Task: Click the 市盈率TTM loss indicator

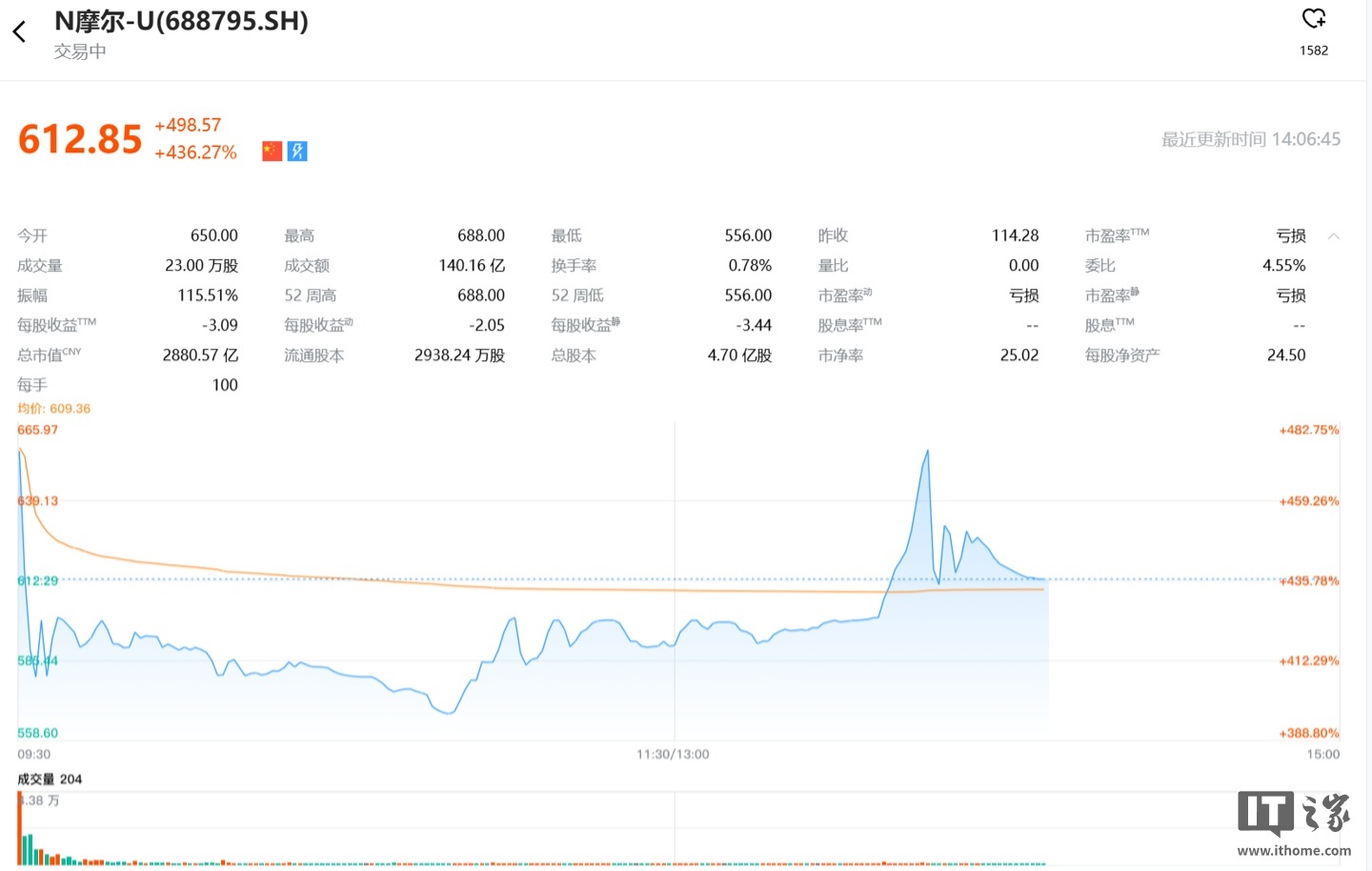Action: [1291, 235]
